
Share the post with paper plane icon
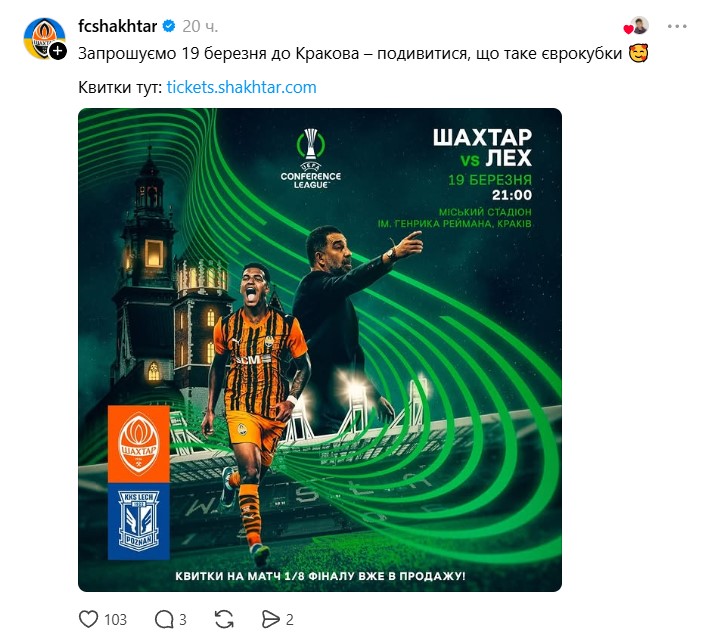point(270,620)
